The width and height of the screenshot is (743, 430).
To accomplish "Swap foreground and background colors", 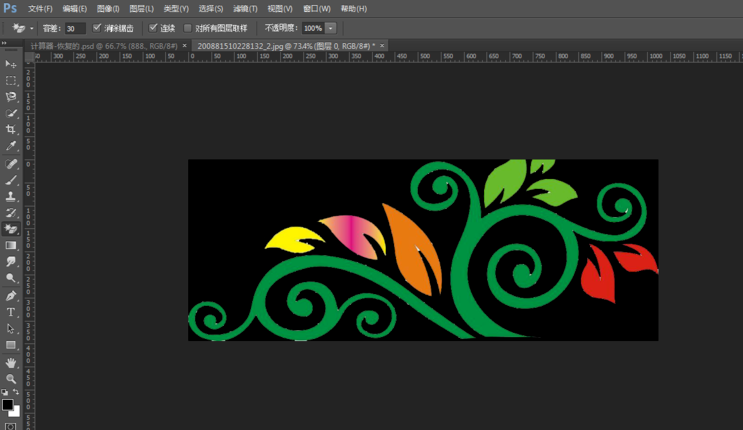I will coord(16,392).
